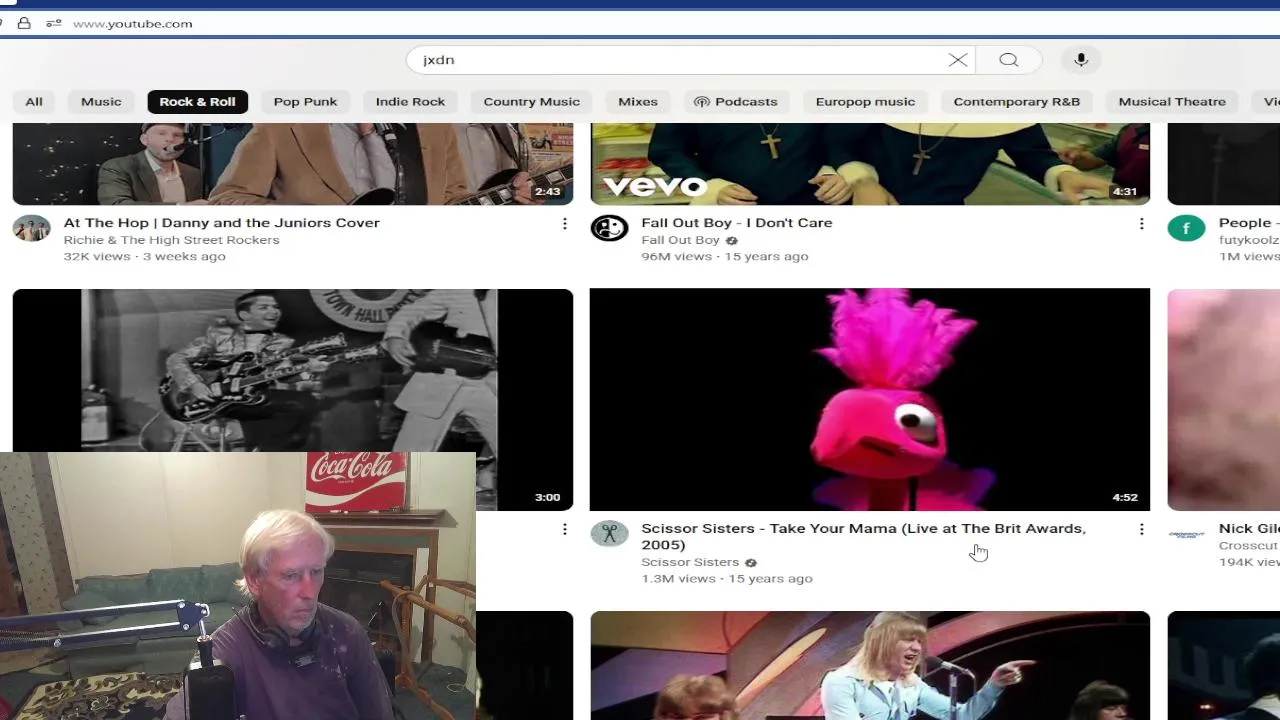Open At The Hop Danny and the Juniors Cover title
The width and height of the screenshot is (1280, 720).
(x=221, y=223)
